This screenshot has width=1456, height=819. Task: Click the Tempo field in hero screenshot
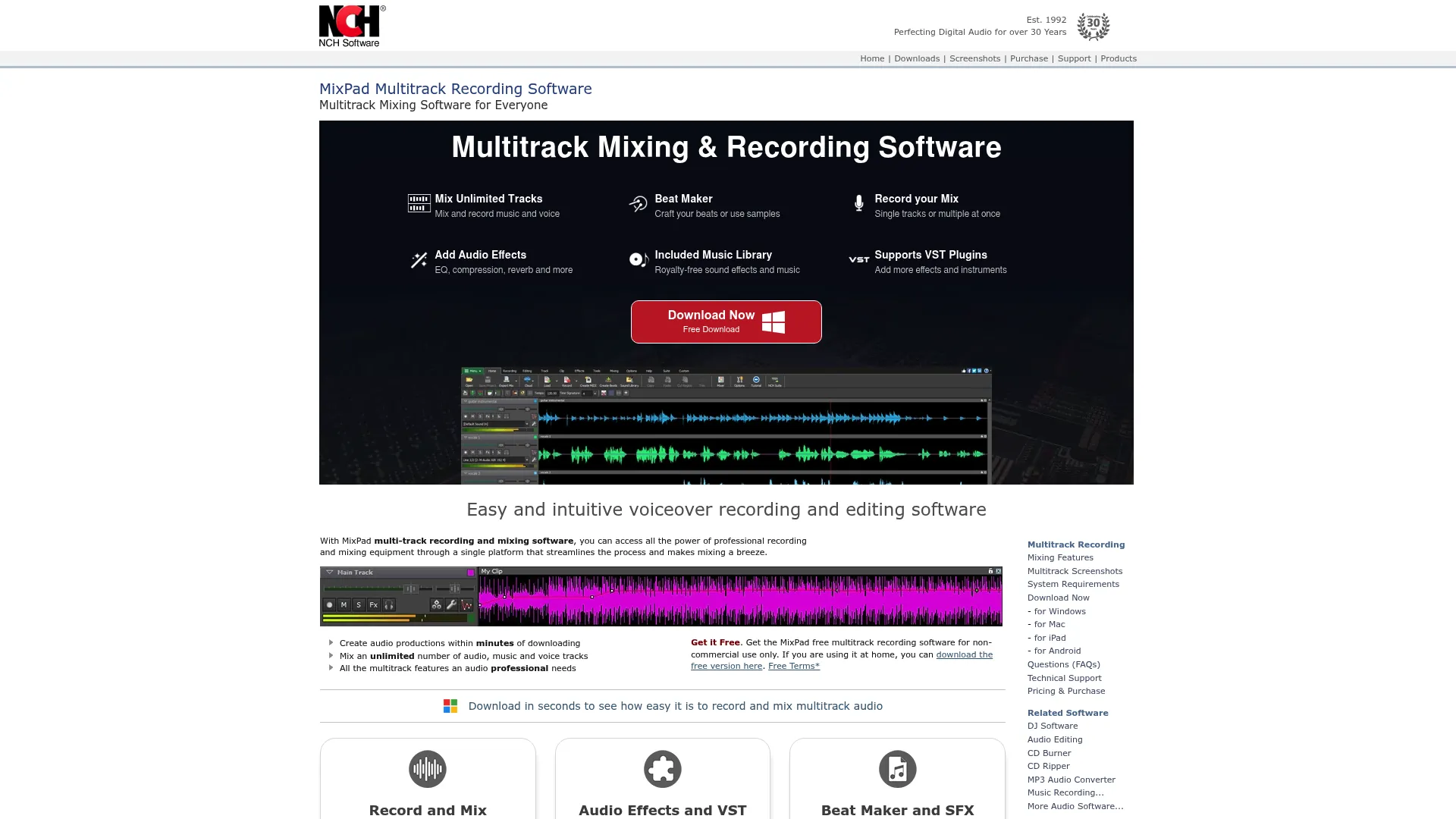(552, 393)
